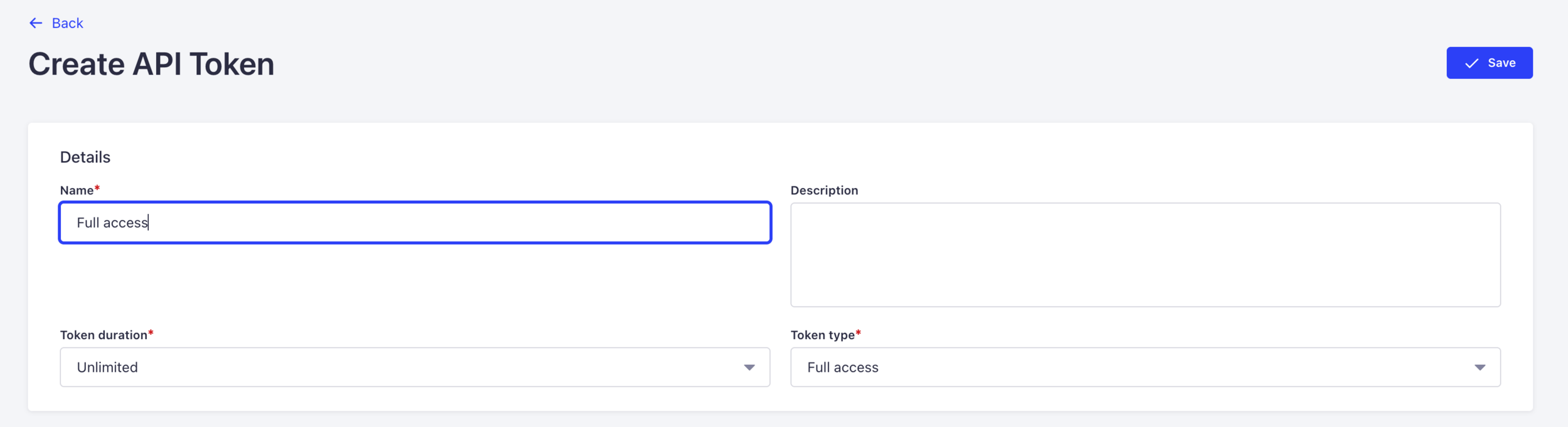
Task: Click the Token type caret arrow
Action: pyautogui.click(x=1480, y=367)
